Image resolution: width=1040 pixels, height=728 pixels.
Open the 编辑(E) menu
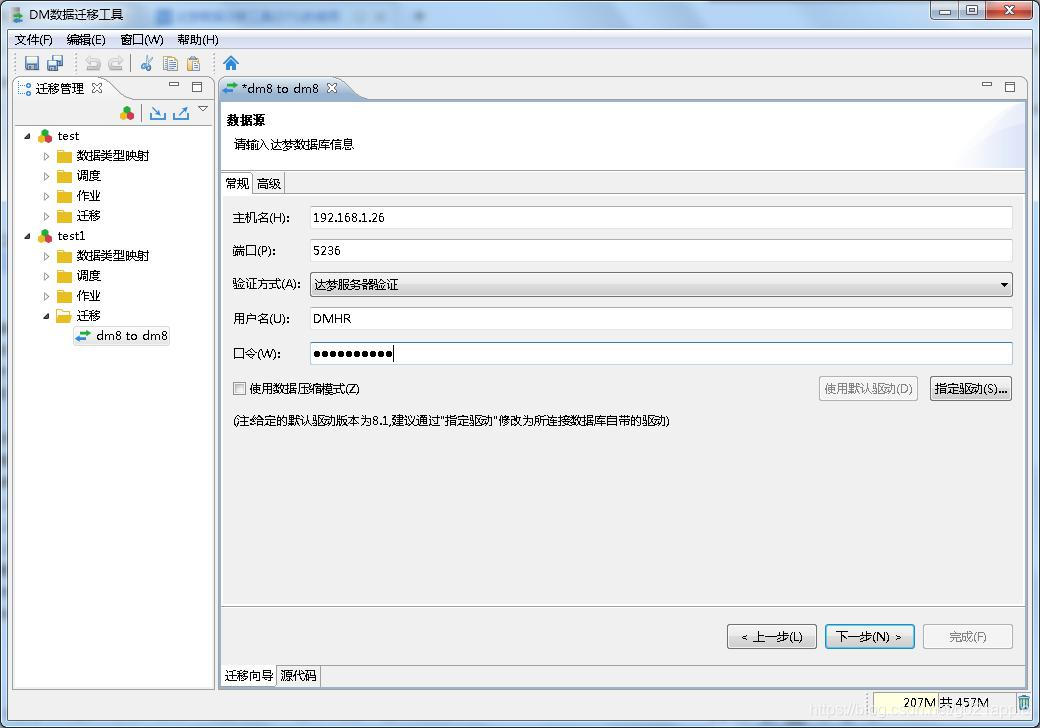86,40
